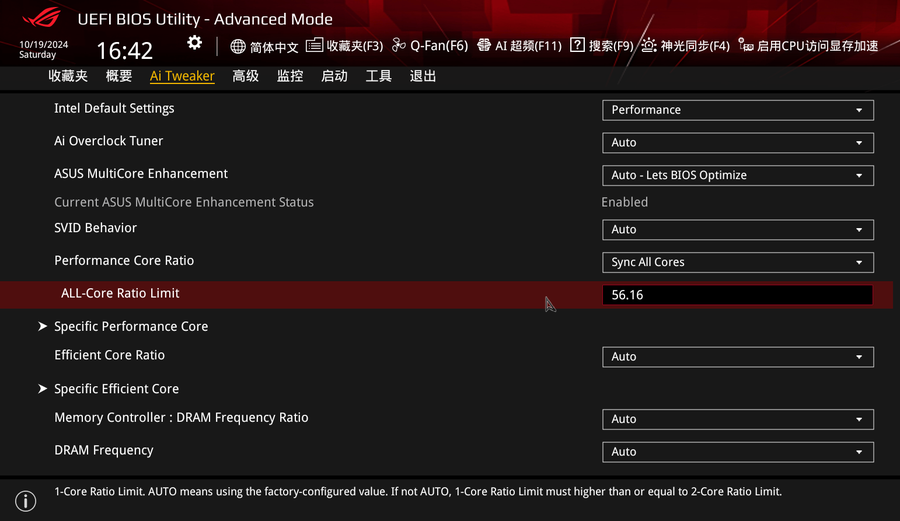Switch to the 退出 tab
Image resolution: width=900 pixels, height=521 pixels.
tap(423, 76)
